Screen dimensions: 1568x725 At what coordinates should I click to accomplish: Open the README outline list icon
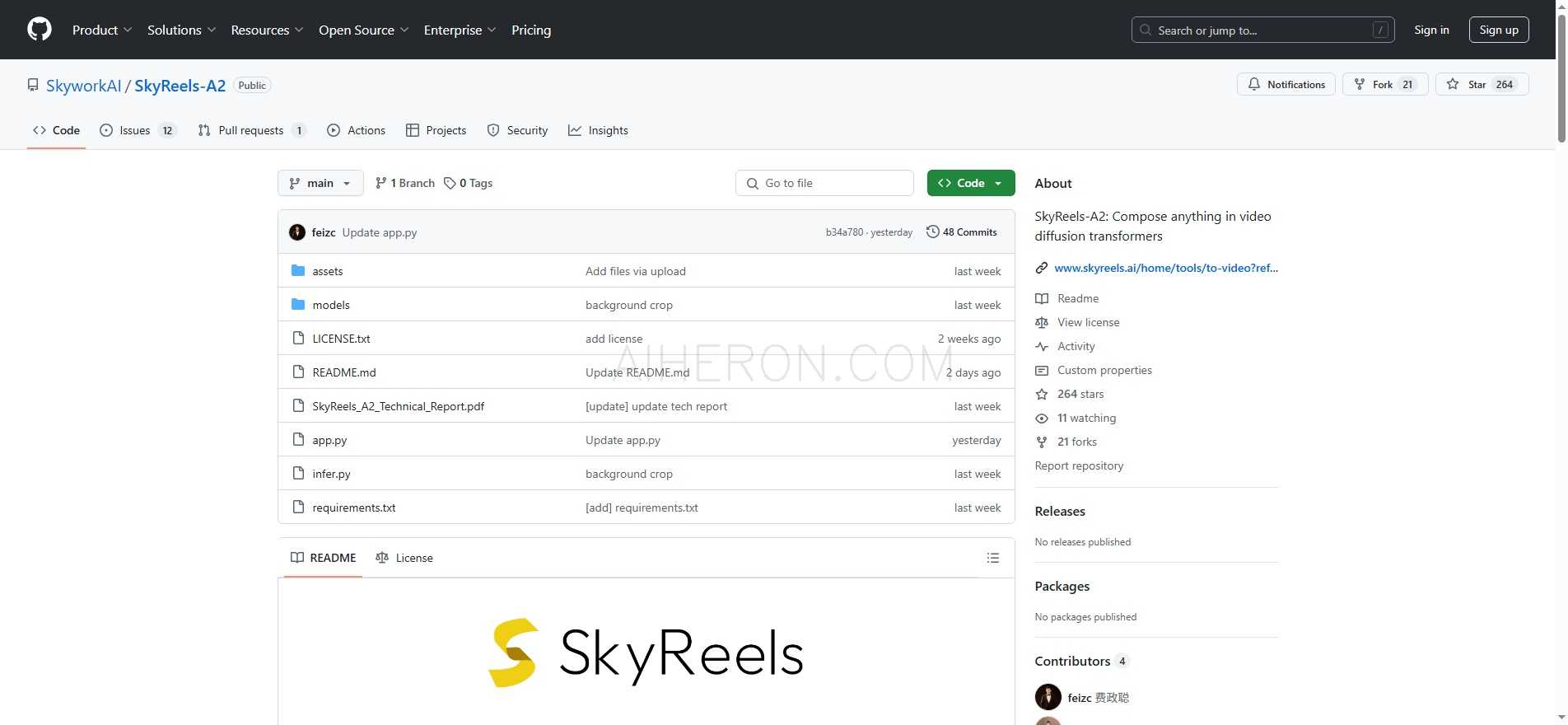pyautogui.click(x=993, y=558)
